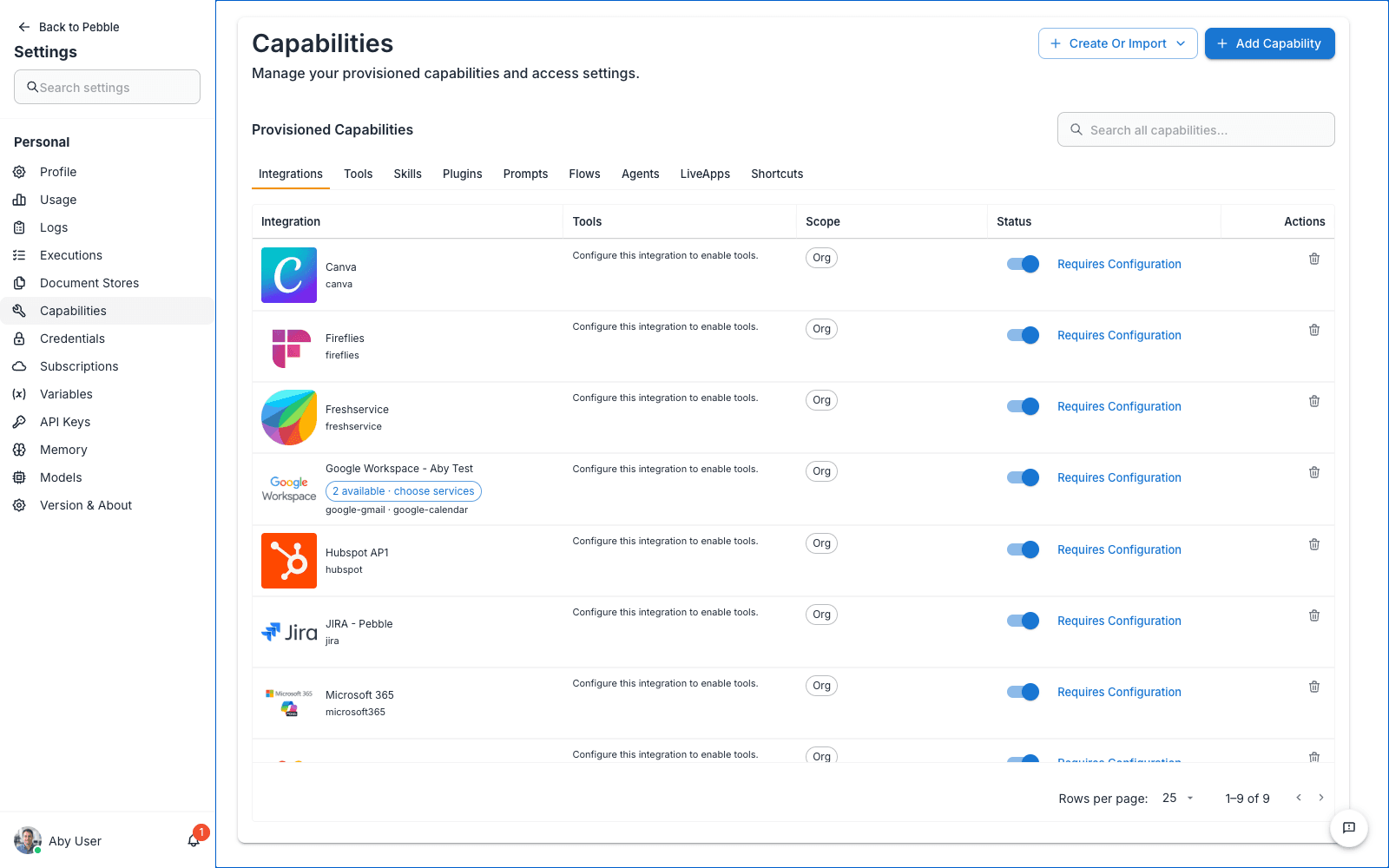Image resolution: width=1389 pixels, height=868 pixels.
Task: Click the trash icon for JIRA - Pebble
Action: [1314, 615]
